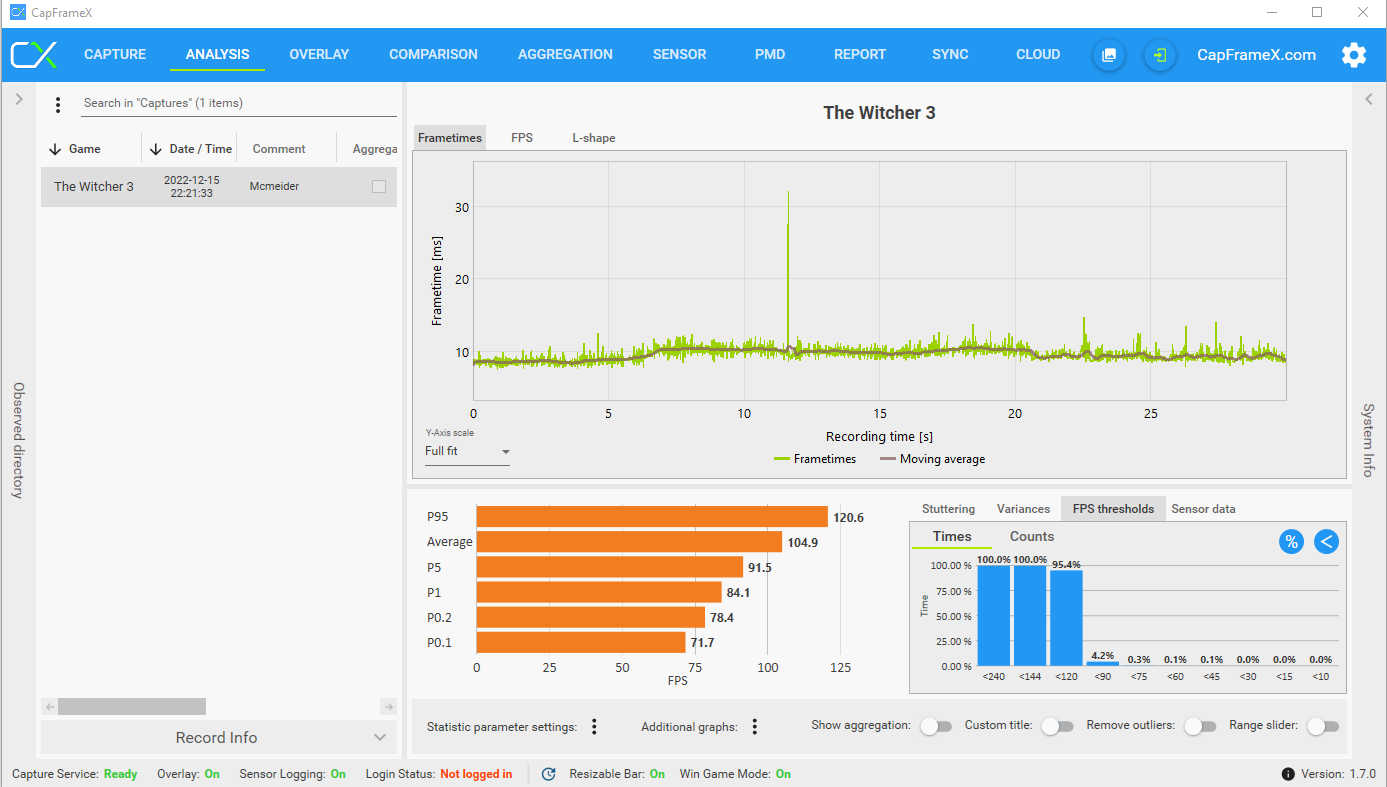The width and height of the screenshot is (1387, 787).
Task: Turn on the Custom title toggle
Action: tap(1057, 726)
